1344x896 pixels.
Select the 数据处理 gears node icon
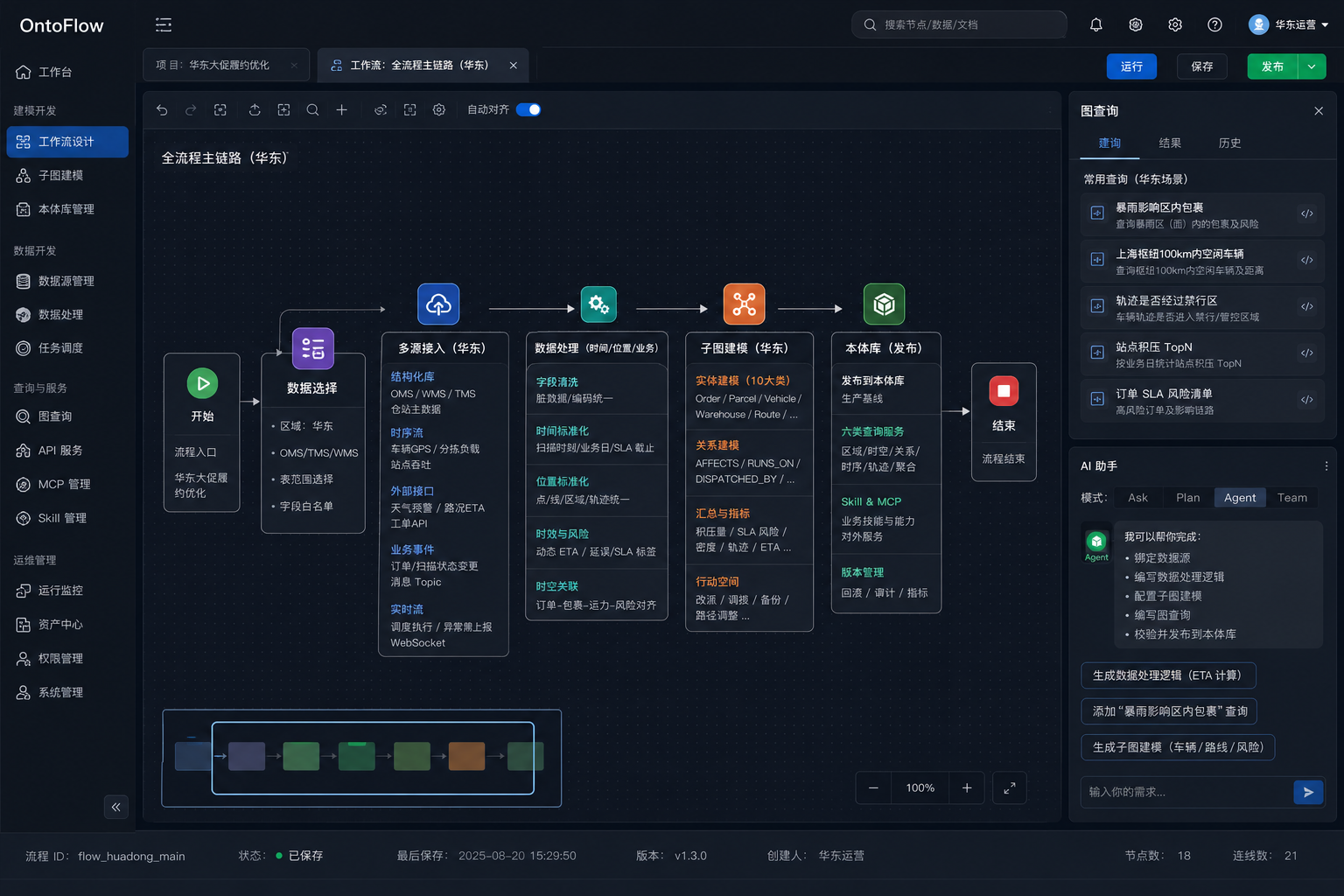tap(598, 304)
